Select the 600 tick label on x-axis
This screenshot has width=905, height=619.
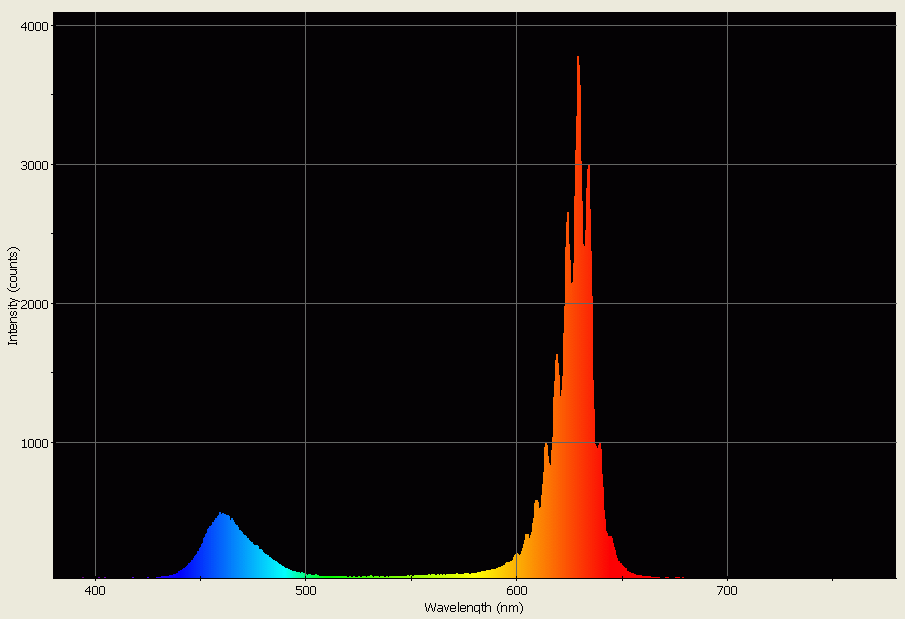pyautogui.click(x=516, y=592)
